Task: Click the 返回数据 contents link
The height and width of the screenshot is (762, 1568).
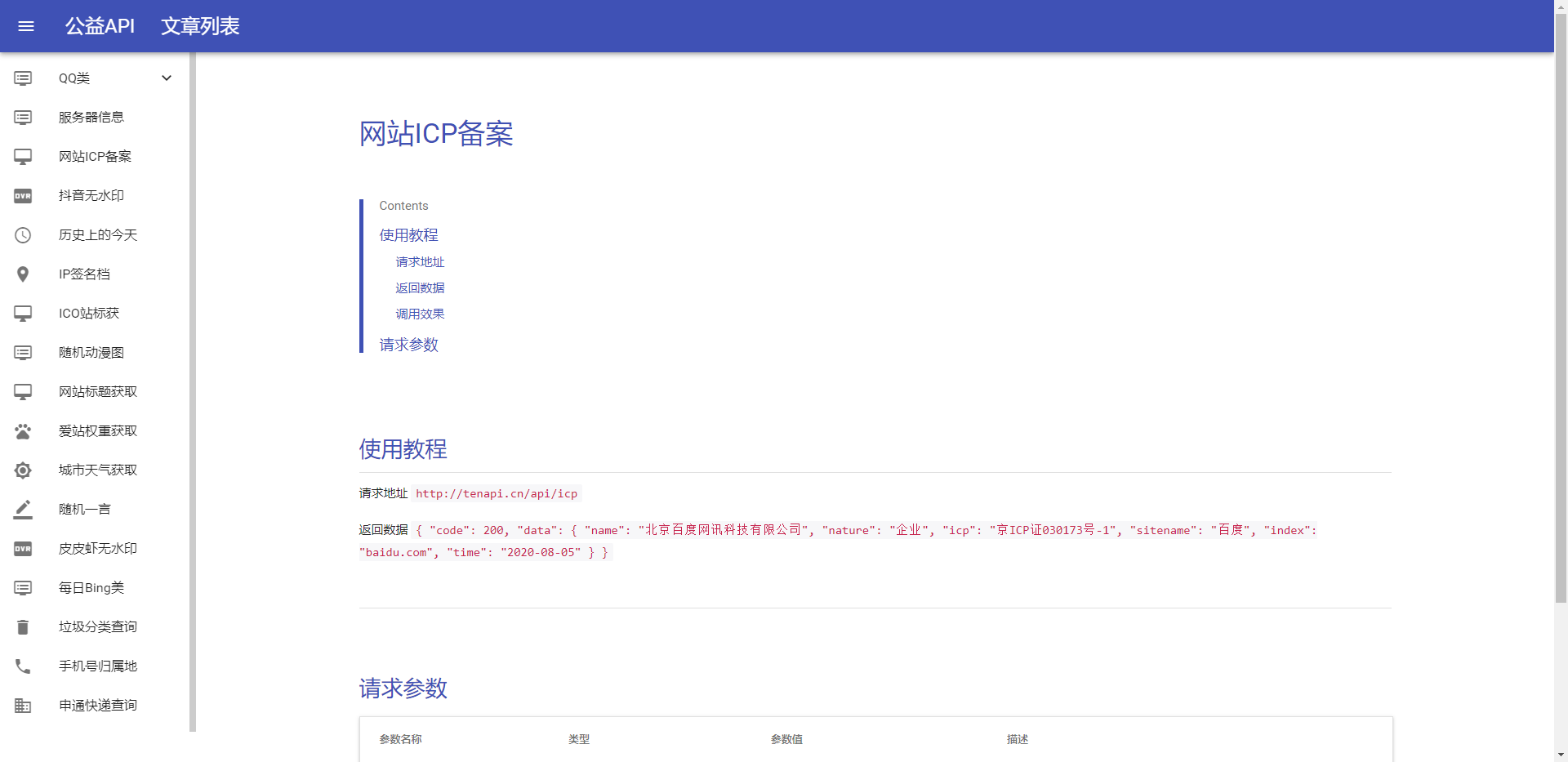Action: (419, 287)
